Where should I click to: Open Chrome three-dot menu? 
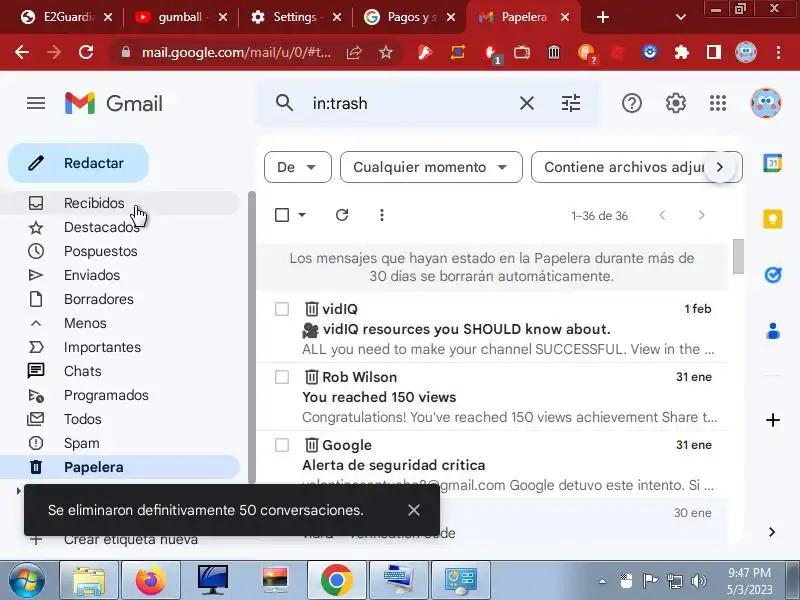point(779,52)
